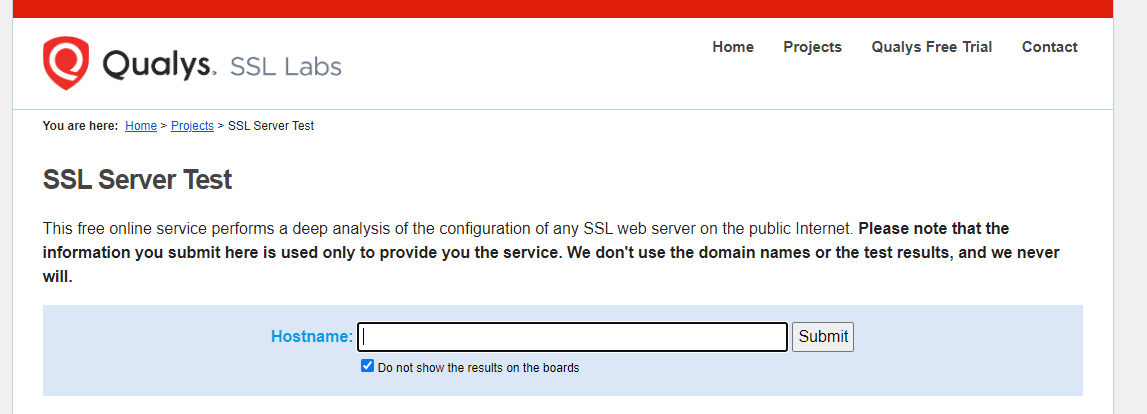Select Contact in the top navigation
Viewport: 1147px width, 414px height.
tap(1049, 47)
